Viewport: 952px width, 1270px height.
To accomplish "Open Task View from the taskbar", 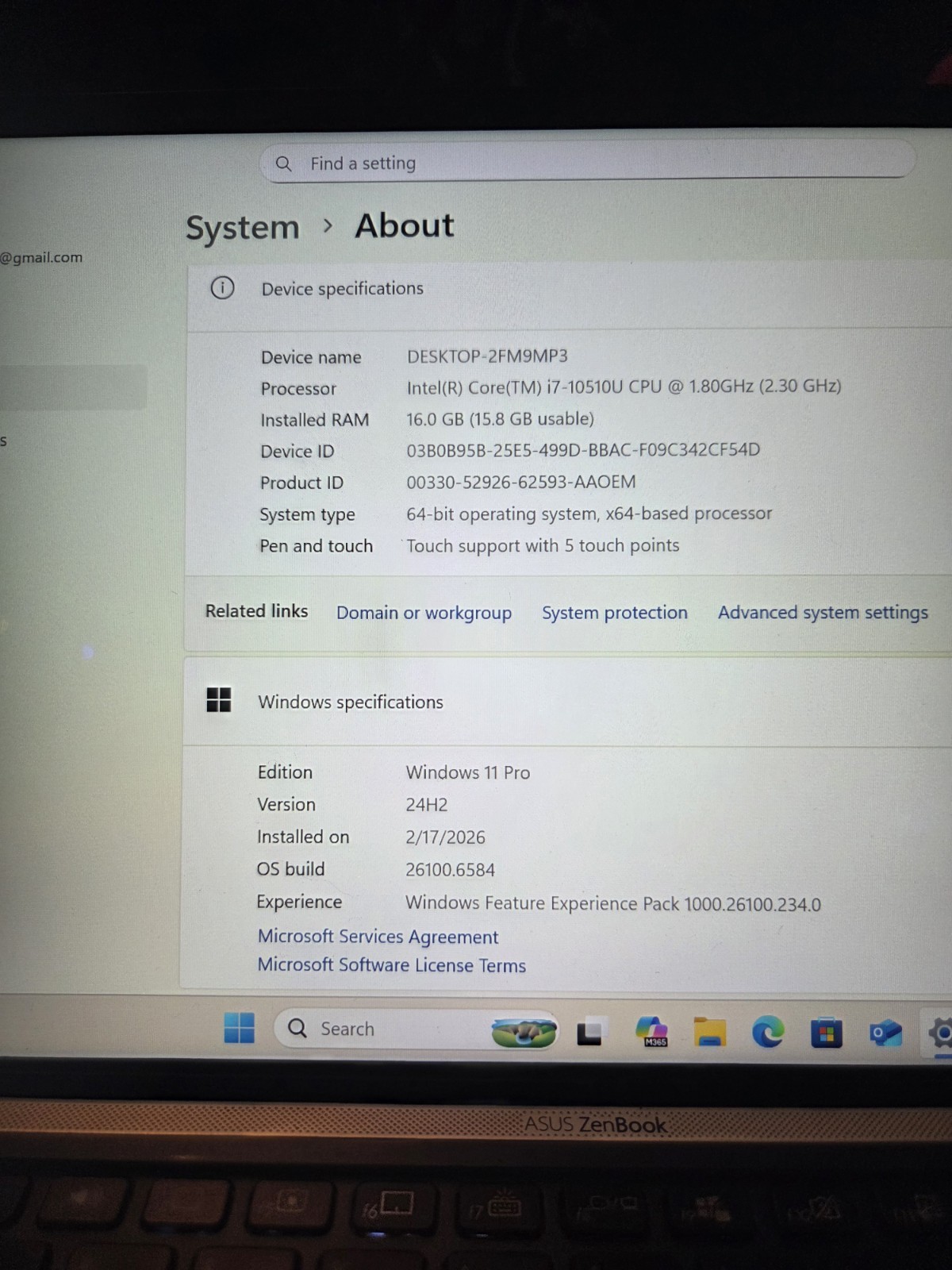I will pyautogui.click(x=589, y=1031).
